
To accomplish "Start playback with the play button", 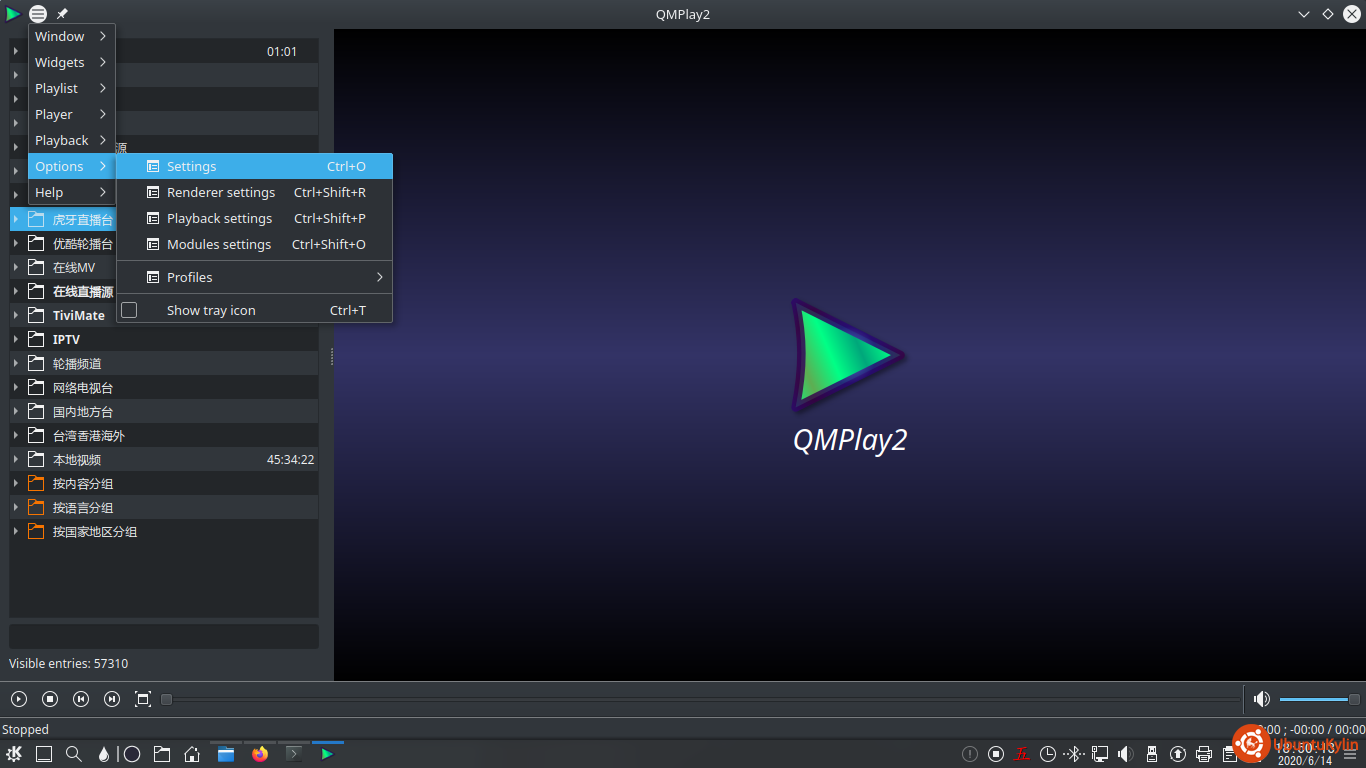I will 19,699.
